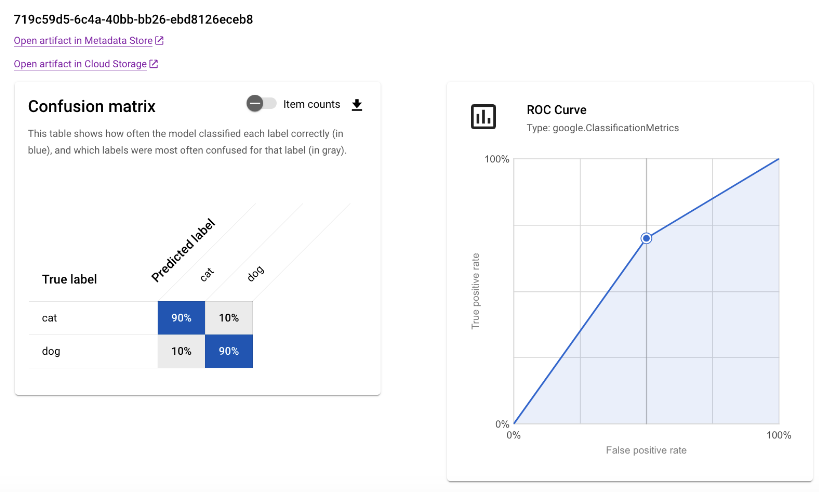This screenshot has width=819, height=492.
Task: Click external-link icon beside Cloud Storage
Action: point(153,64)
